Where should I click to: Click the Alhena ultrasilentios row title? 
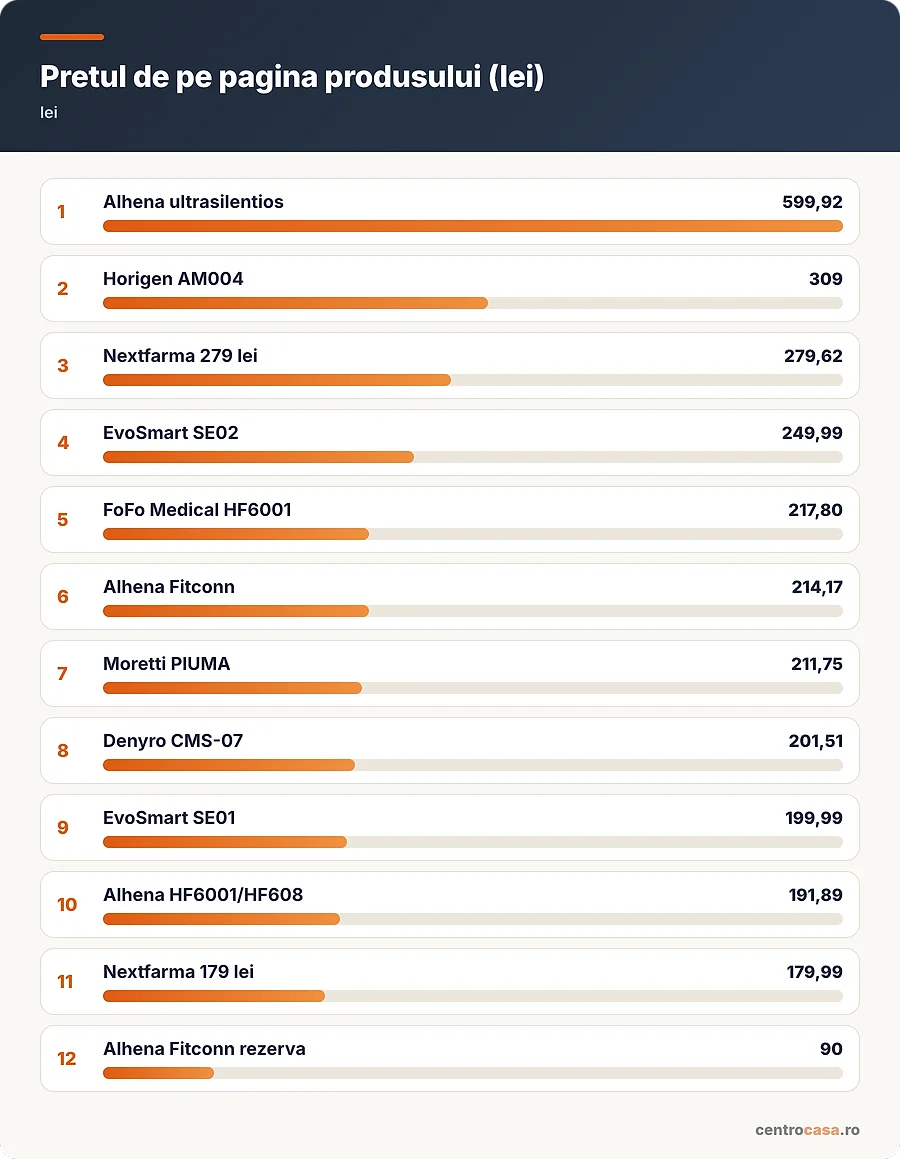(x=193, y=202)
